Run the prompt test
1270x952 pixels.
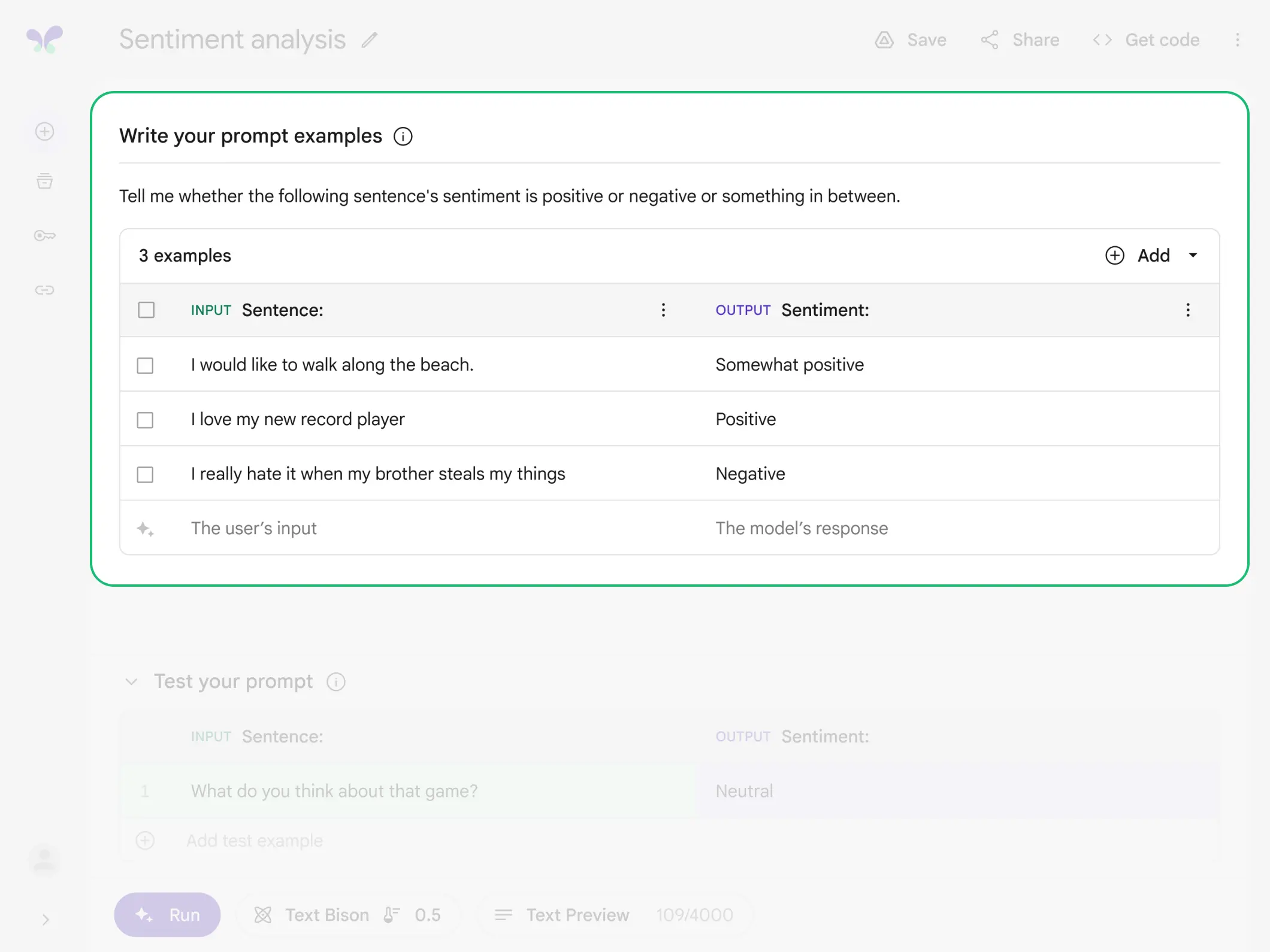coord(167,914)
